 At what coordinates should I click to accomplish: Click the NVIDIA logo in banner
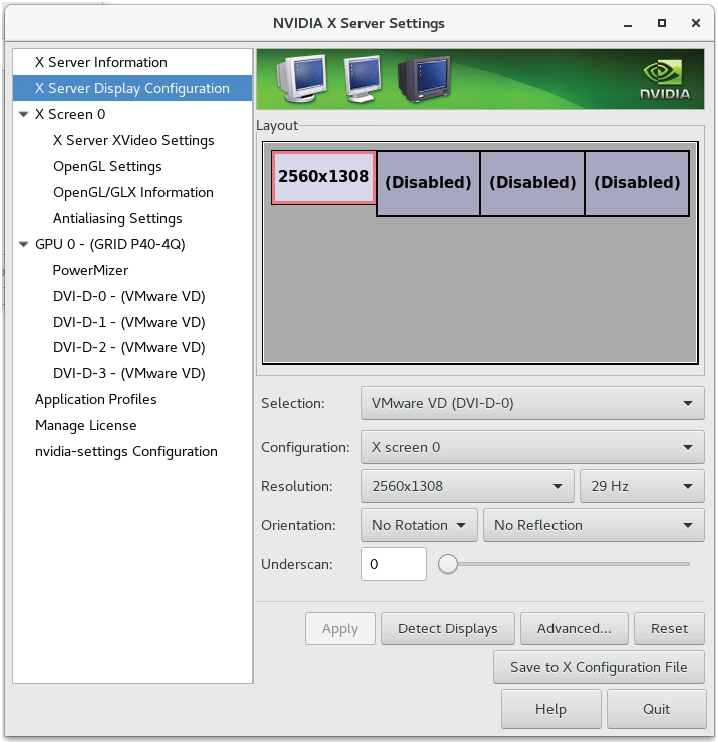(665, 80)
